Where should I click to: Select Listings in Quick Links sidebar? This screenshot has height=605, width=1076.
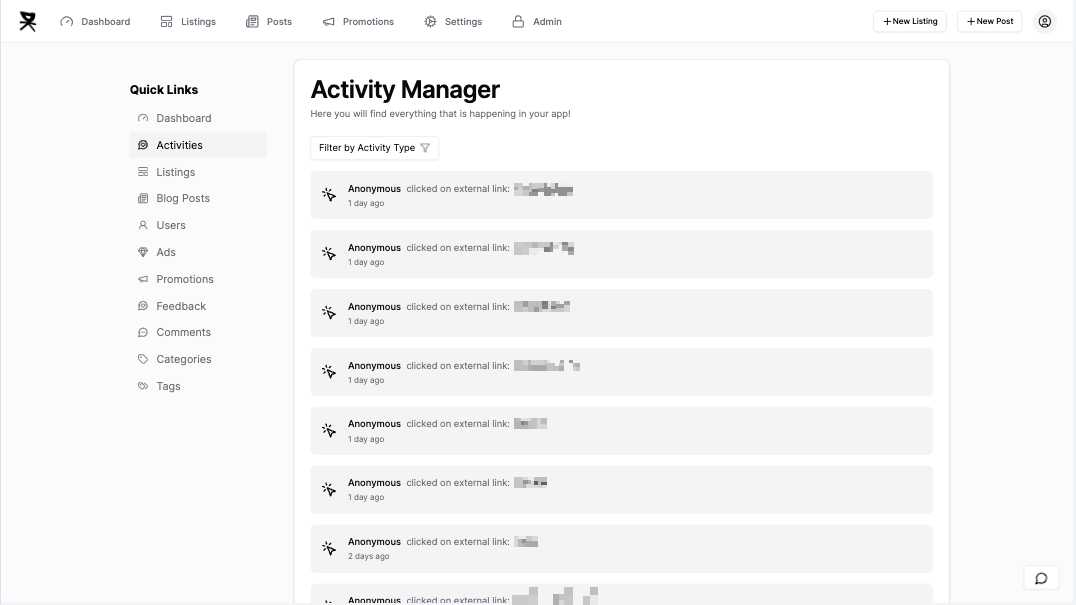point(198,172)
